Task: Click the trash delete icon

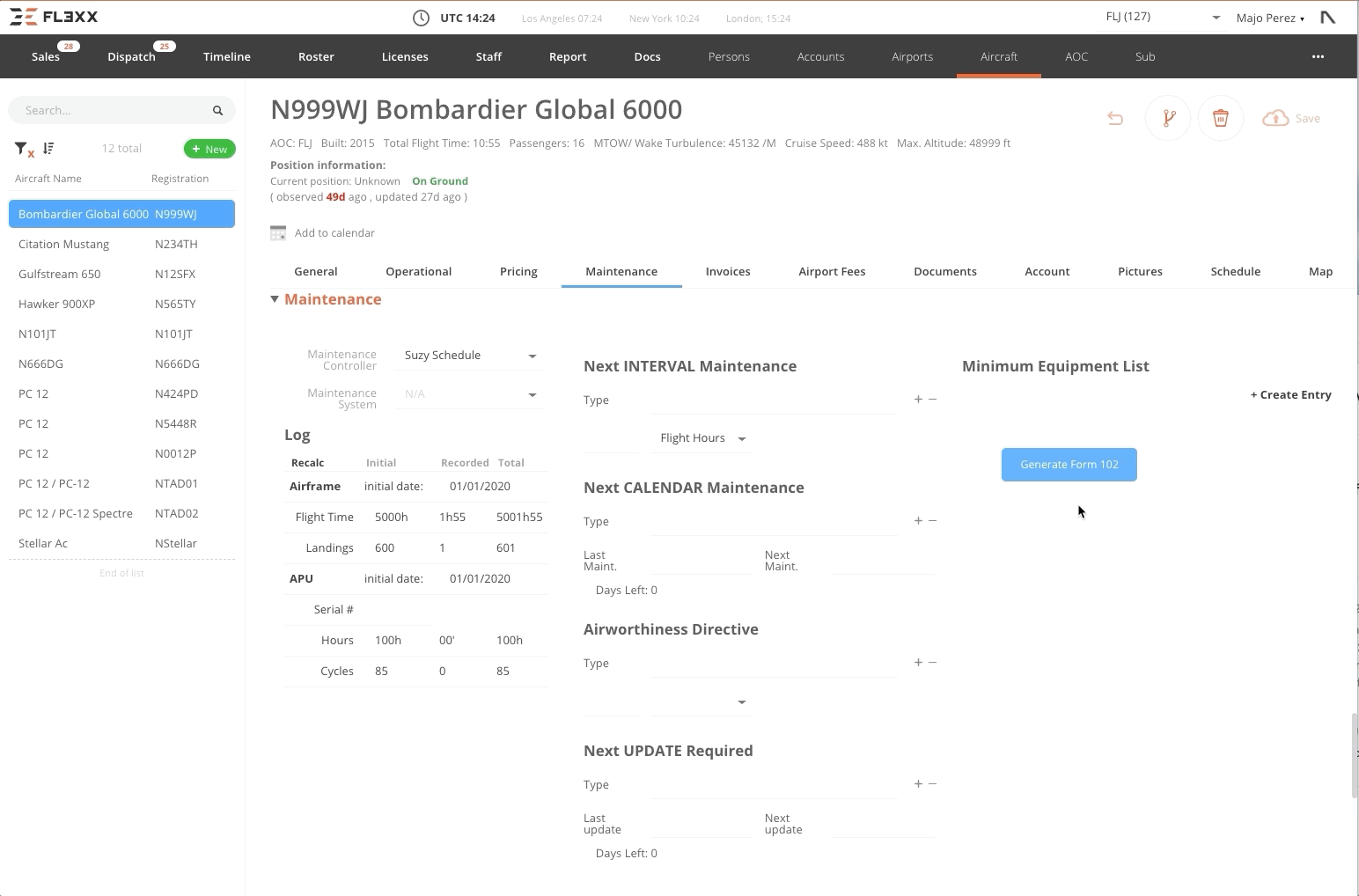Action: (1220, 118)
